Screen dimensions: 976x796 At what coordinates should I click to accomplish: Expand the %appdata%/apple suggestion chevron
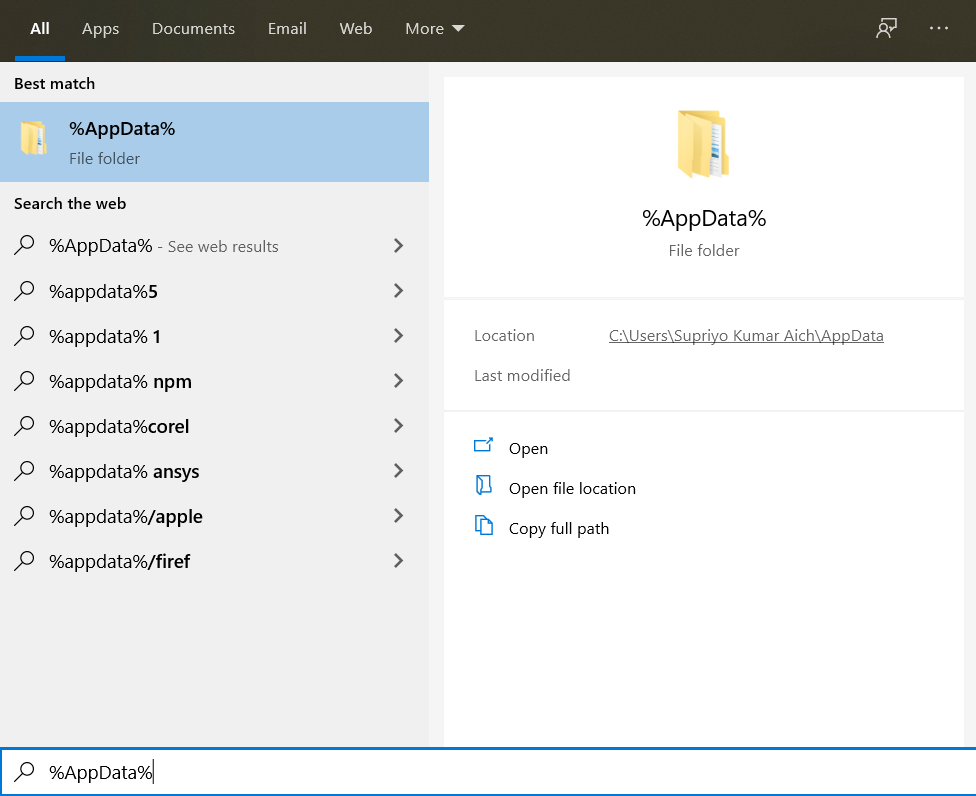pos(398,516)
